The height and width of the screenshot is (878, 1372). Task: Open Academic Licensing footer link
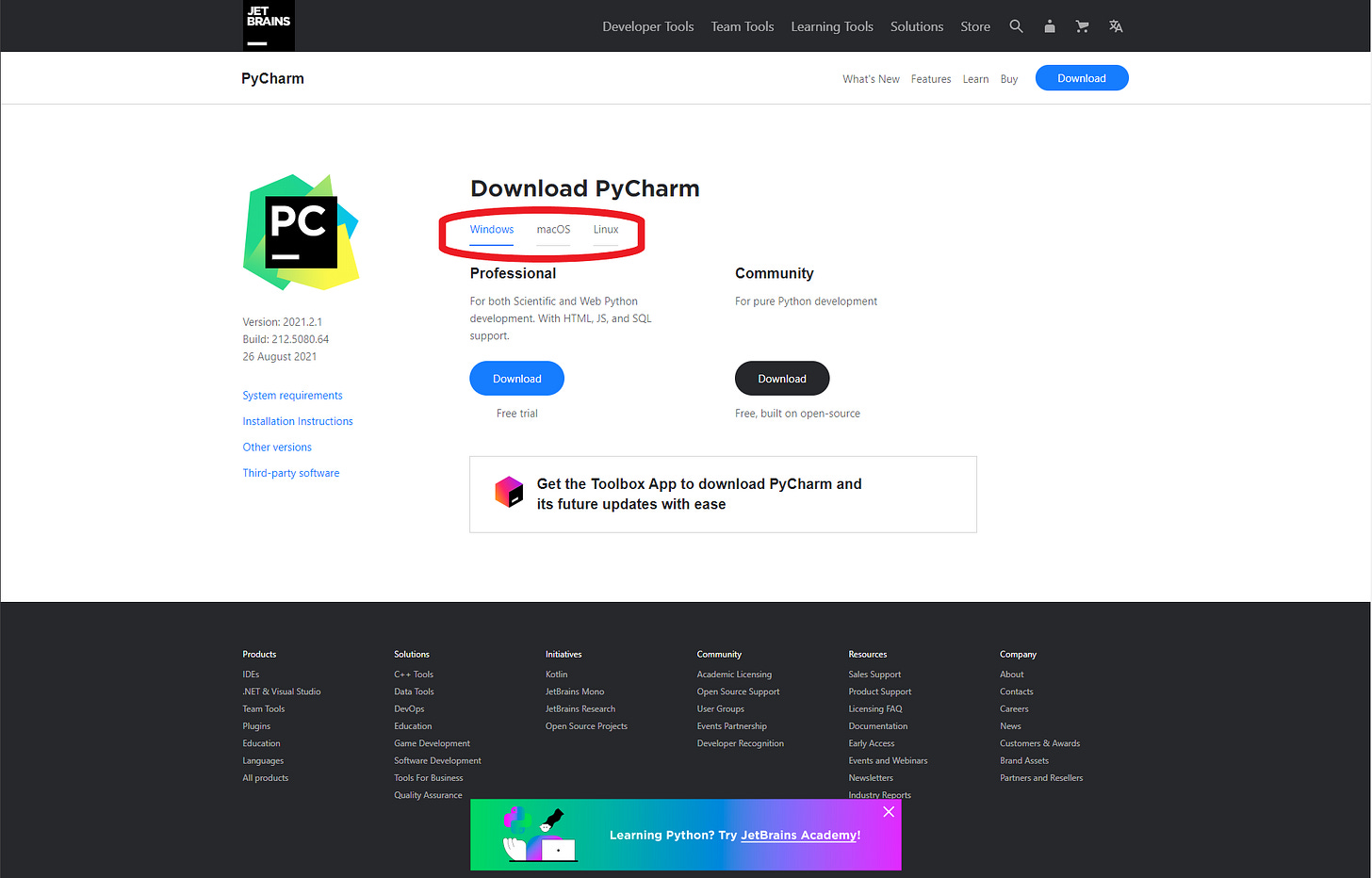734,675
